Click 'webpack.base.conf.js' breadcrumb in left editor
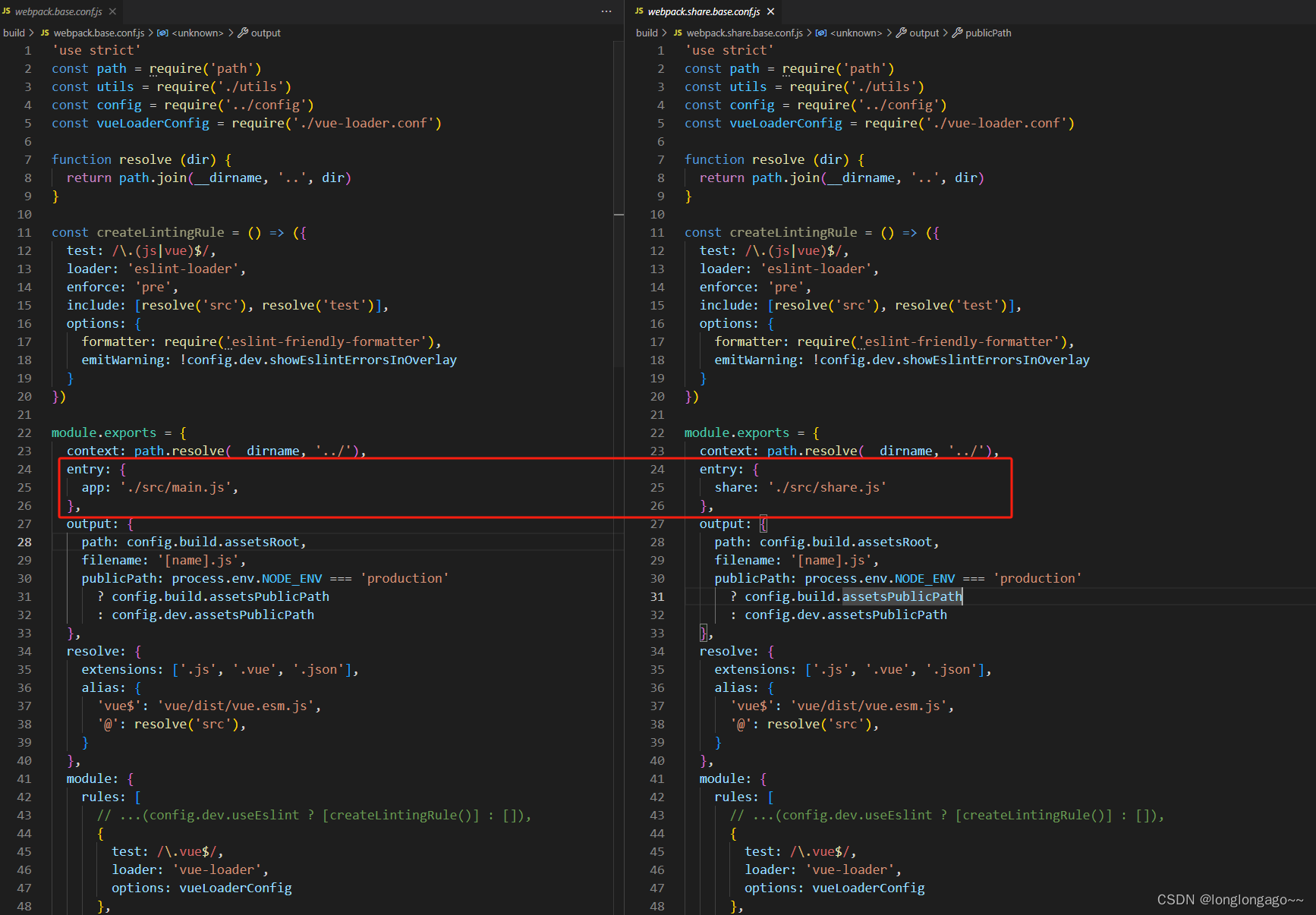Image resolution: width=1316 pixels, height=915 pixels. coord(99,33)
